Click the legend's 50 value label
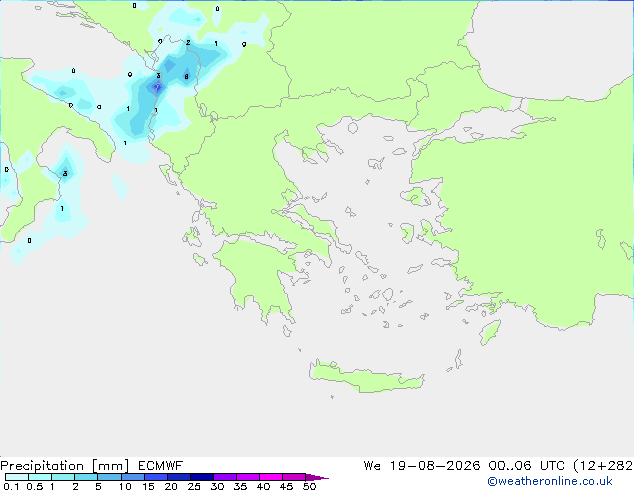The width and height of the screenshot is (634, 490). pyautogui.click(x=309, y=486)
